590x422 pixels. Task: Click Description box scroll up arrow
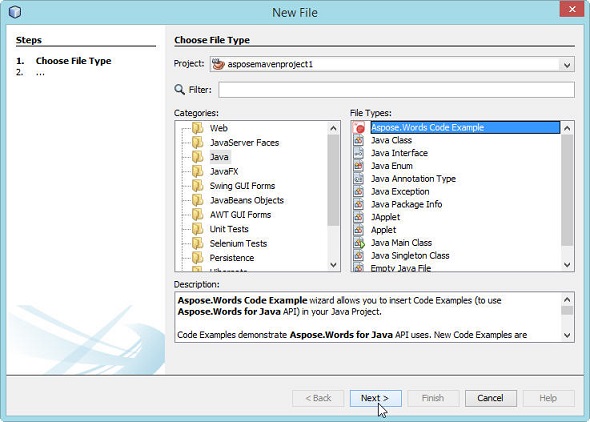[x=567, y=300]
